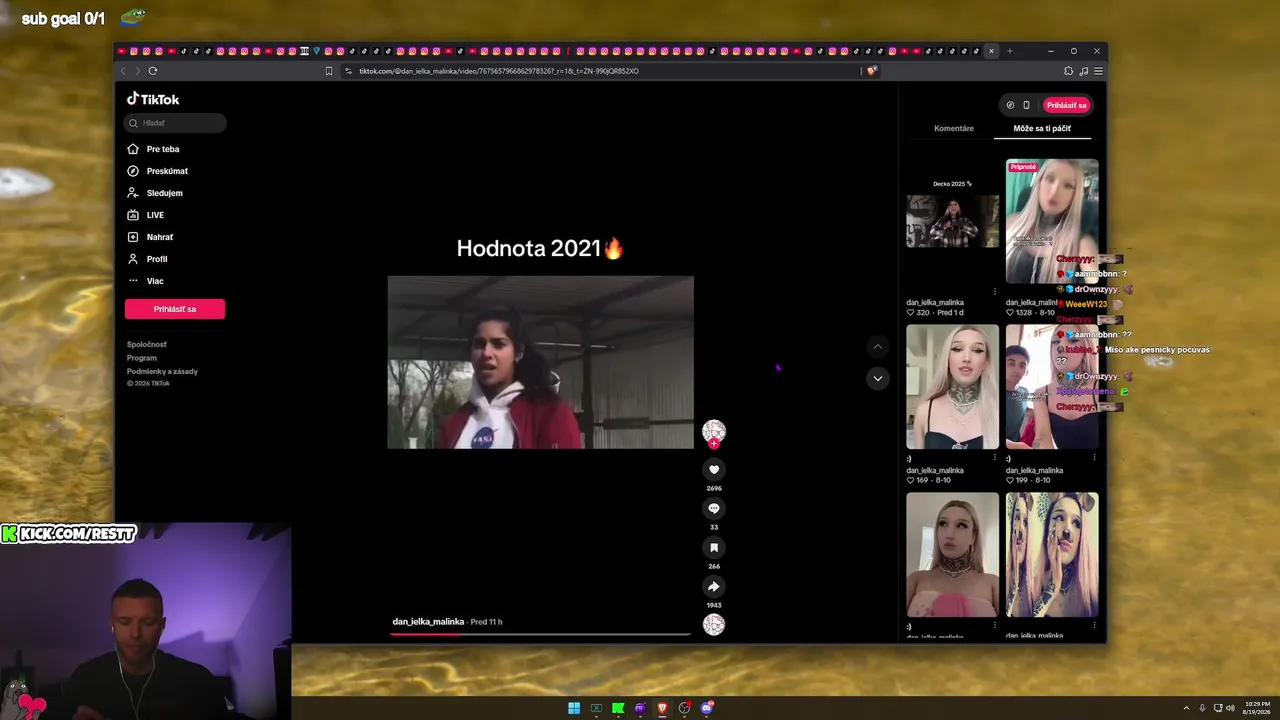This screenshot has width=1280, height=720.
Task: Open the video thumbnail with 169 likes
Action: click(x=952, y=387)
